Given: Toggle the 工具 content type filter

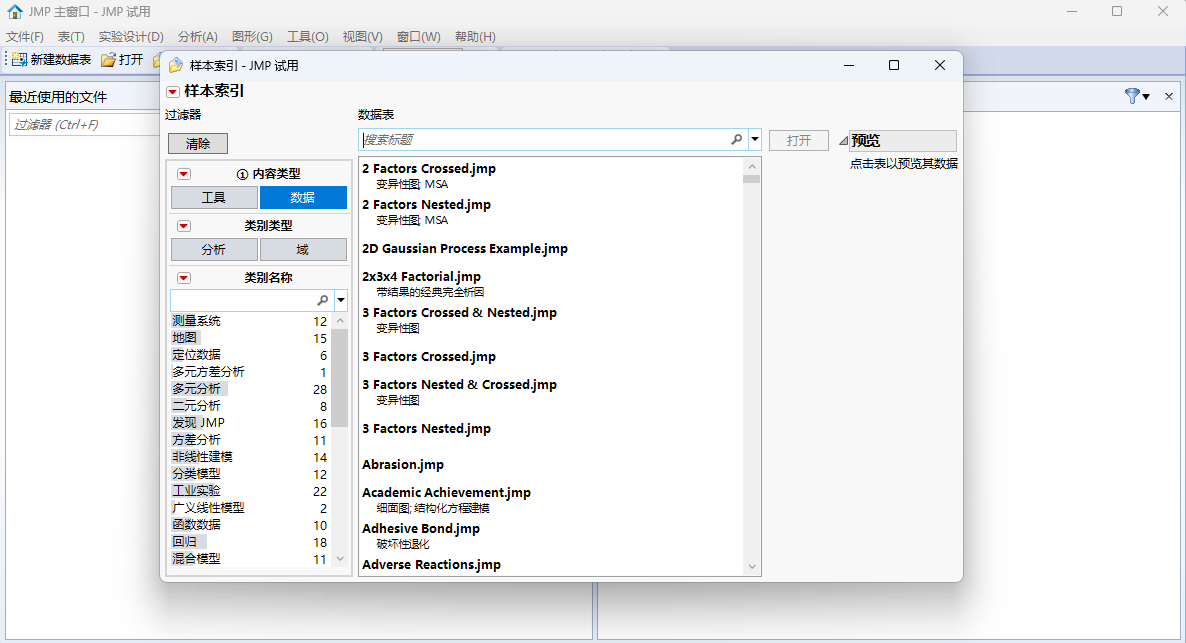Looking at the screenshot, I should pos(214,198).
